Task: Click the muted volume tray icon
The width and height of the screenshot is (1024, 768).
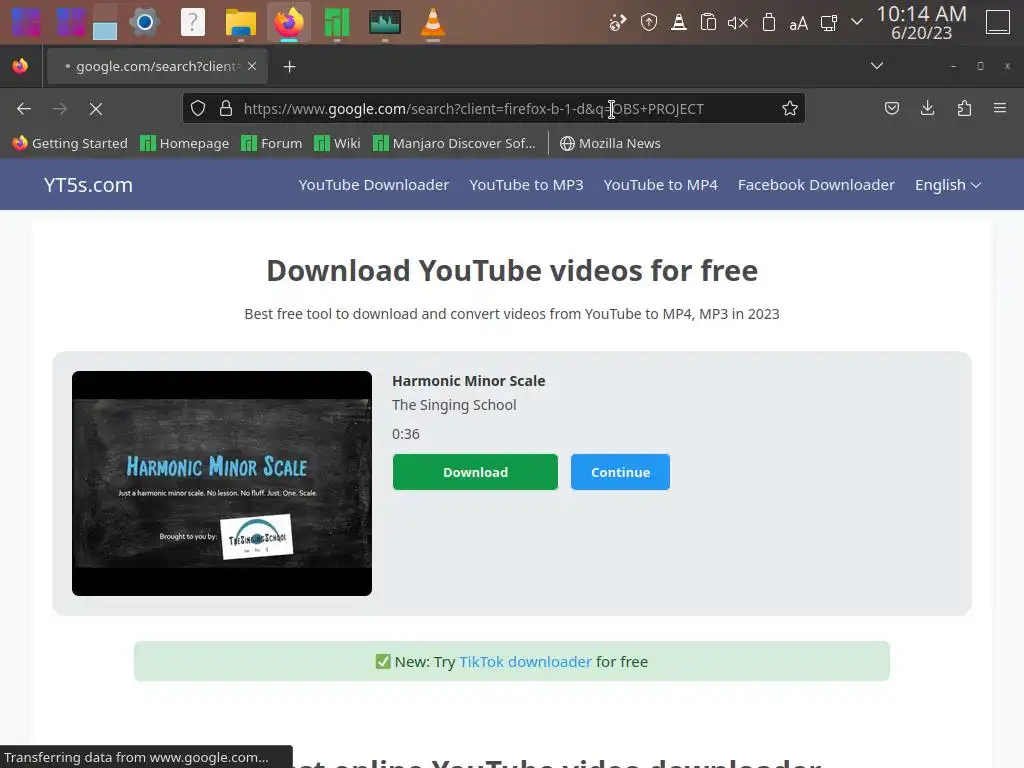Action: coord(738,23)
